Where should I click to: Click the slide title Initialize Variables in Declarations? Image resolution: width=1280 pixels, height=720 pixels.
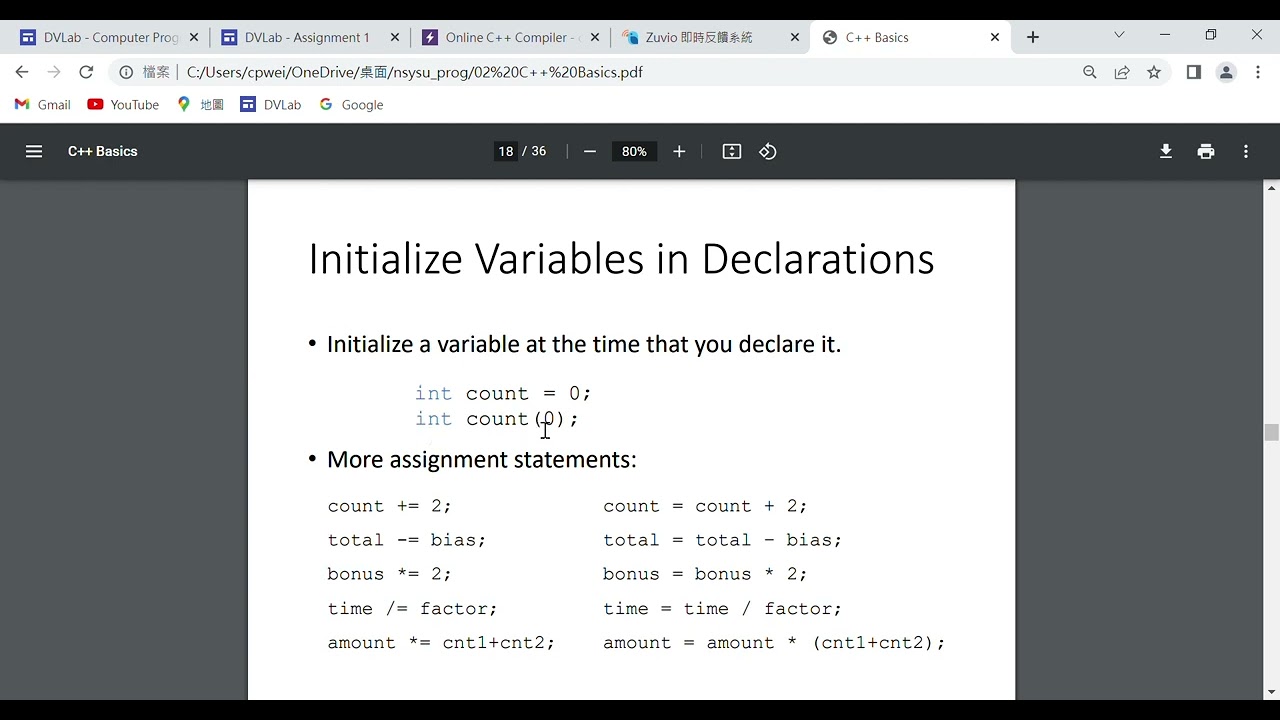[621, 259]
